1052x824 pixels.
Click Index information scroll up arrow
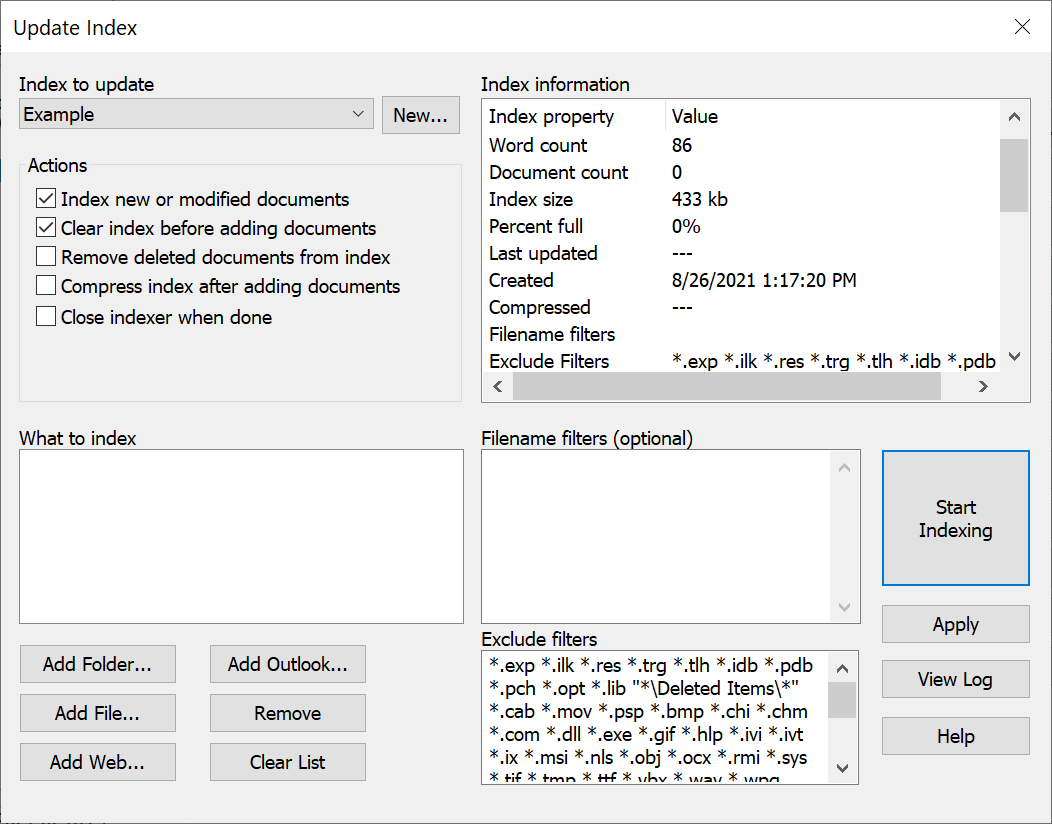pyautogui.click(x=1014, y=117)
